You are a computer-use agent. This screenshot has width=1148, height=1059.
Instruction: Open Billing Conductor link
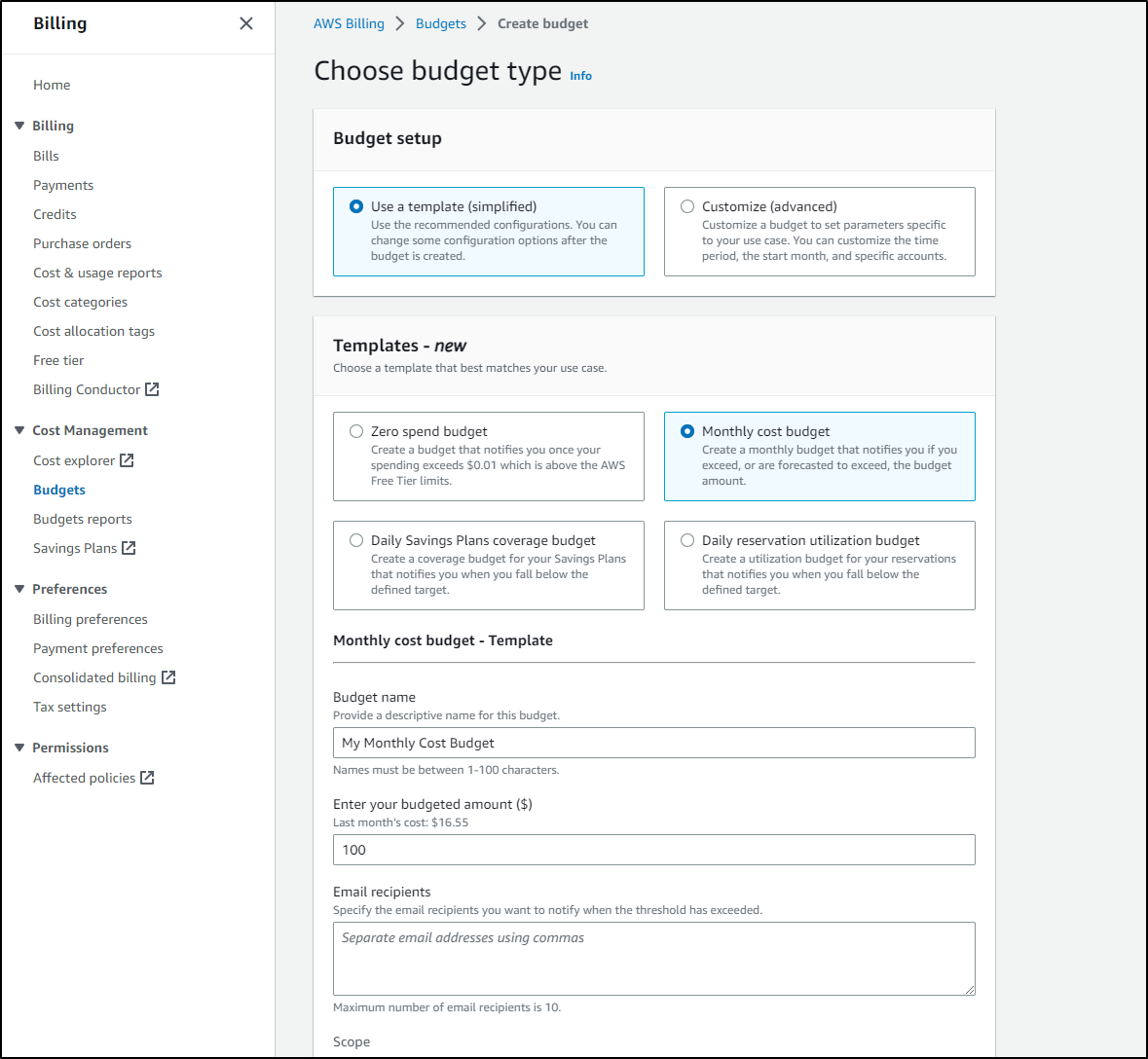point(87,390)
